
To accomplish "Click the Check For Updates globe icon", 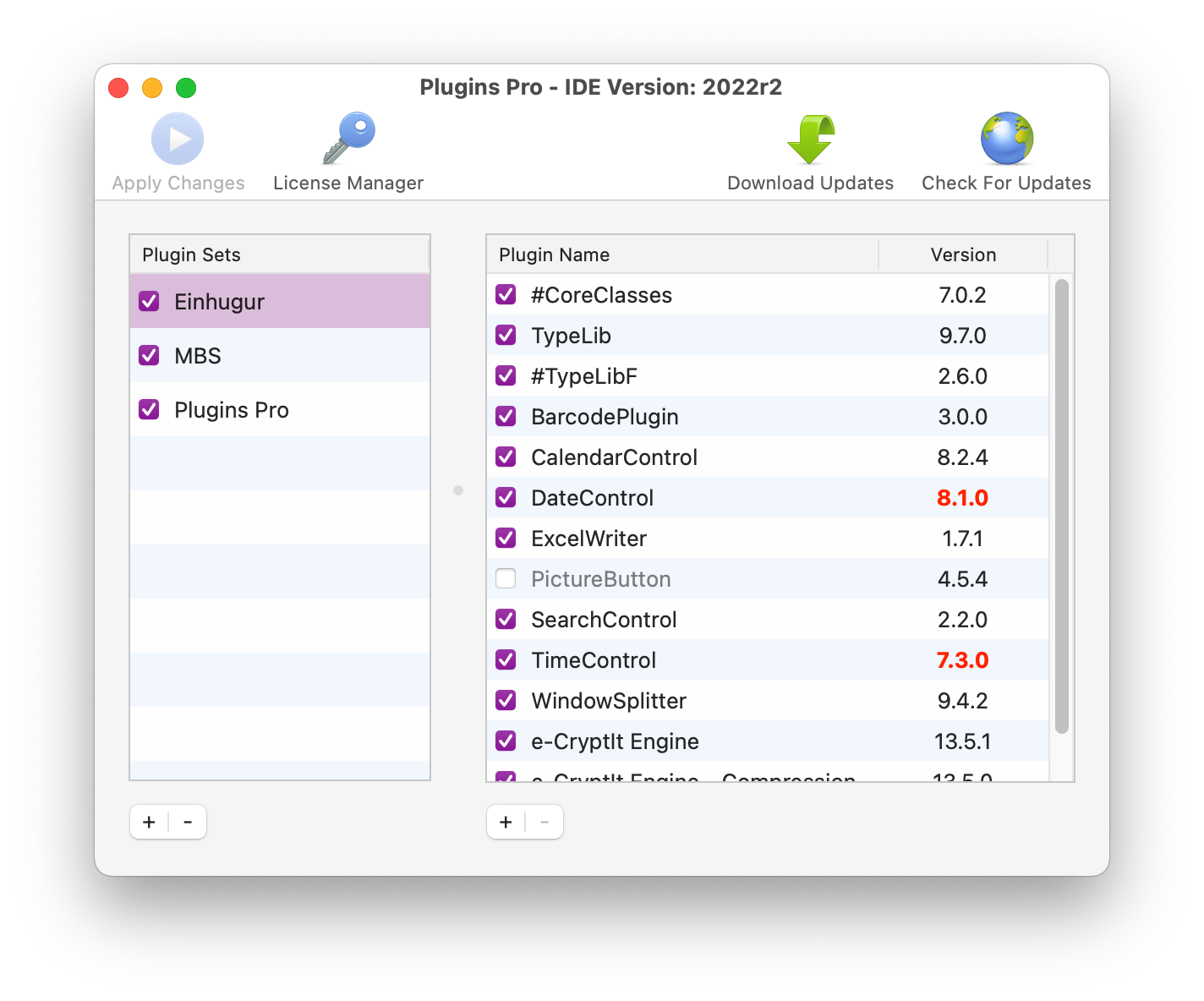I will pyautogui.click(x=1006, y=139).
